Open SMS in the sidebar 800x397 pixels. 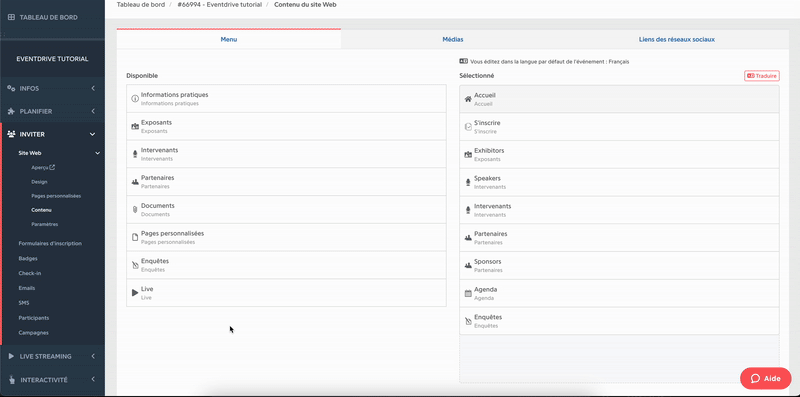[x=24, y=303]
